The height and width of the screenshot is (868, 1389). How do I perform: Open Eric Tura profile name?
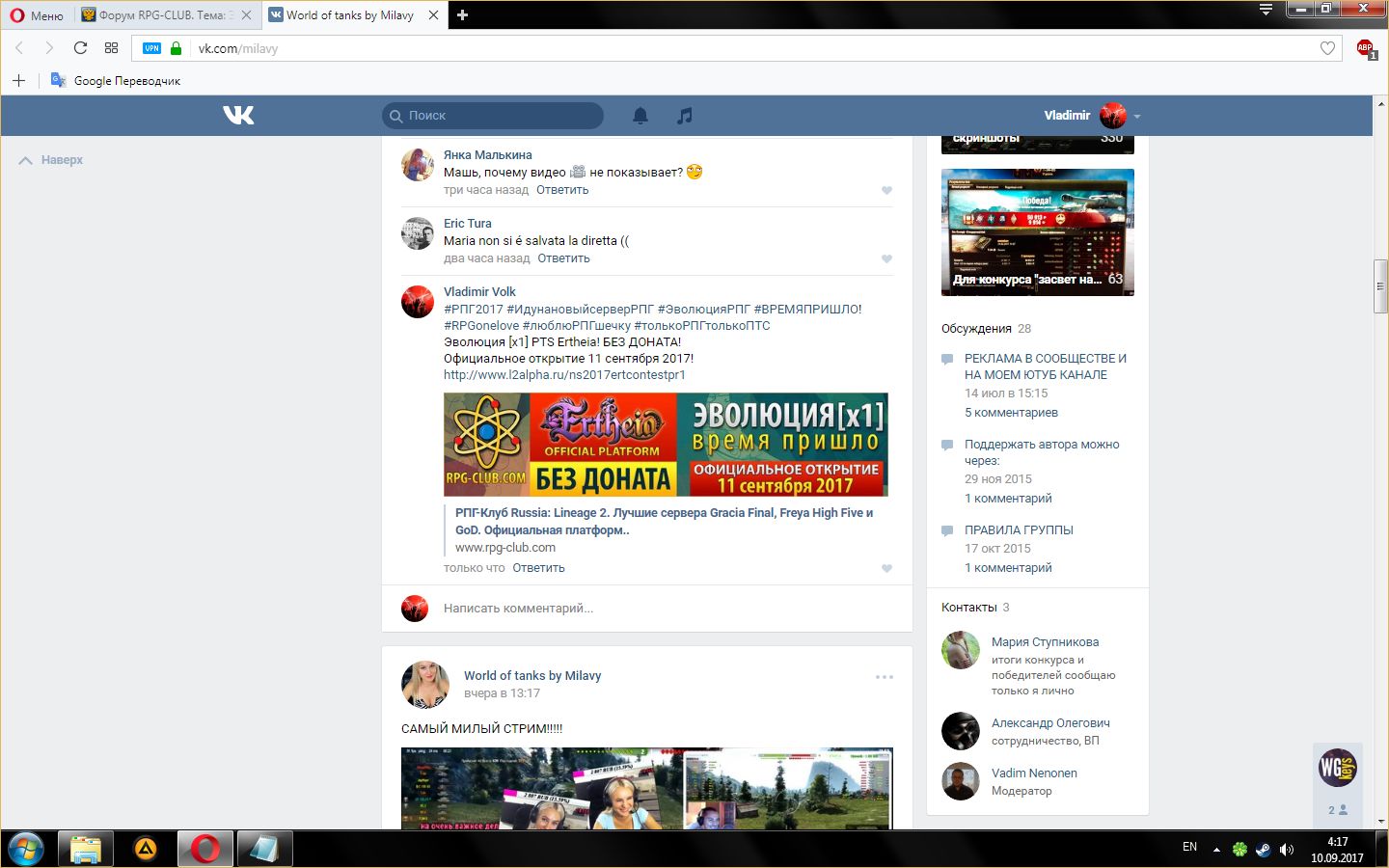(x=467, y=223)
